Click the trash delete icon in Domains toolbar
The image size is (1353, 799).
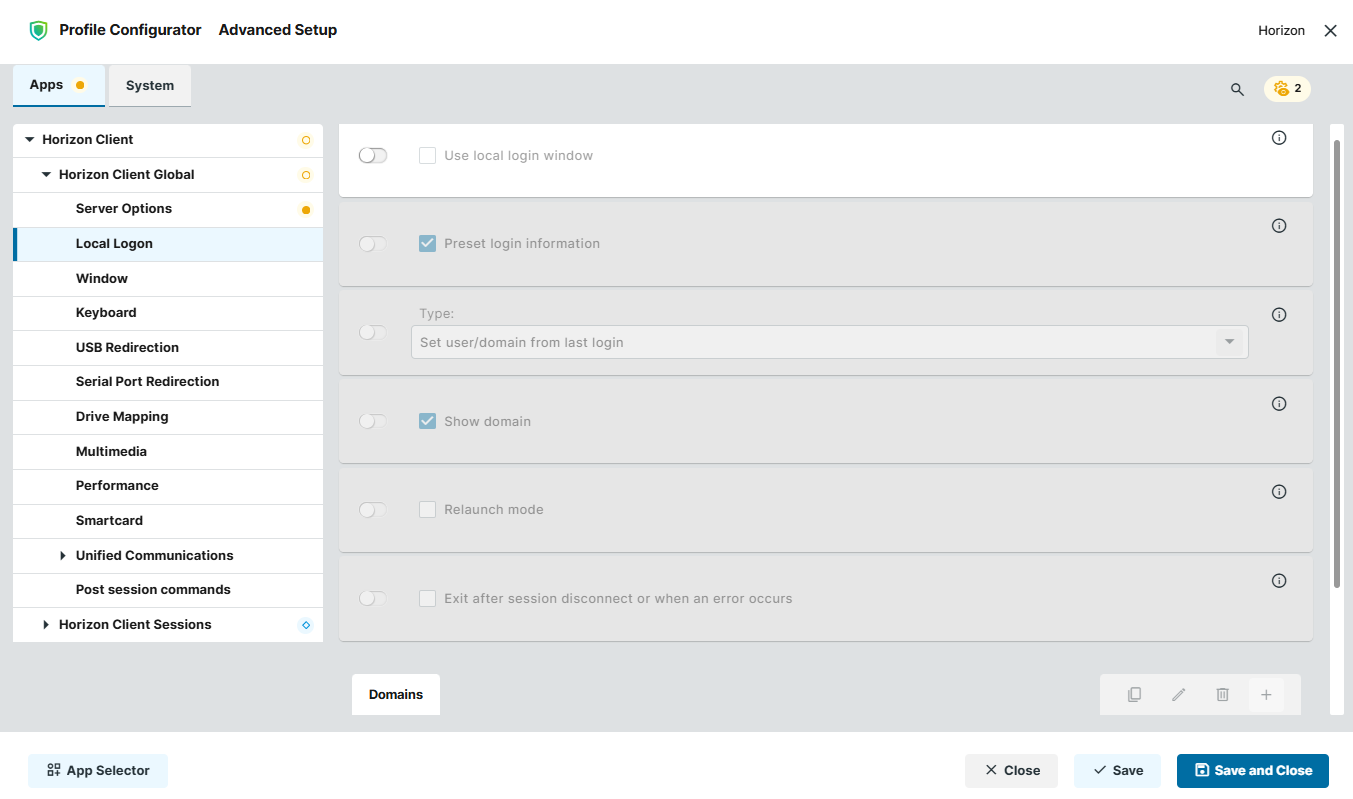tap(1222, 694)
